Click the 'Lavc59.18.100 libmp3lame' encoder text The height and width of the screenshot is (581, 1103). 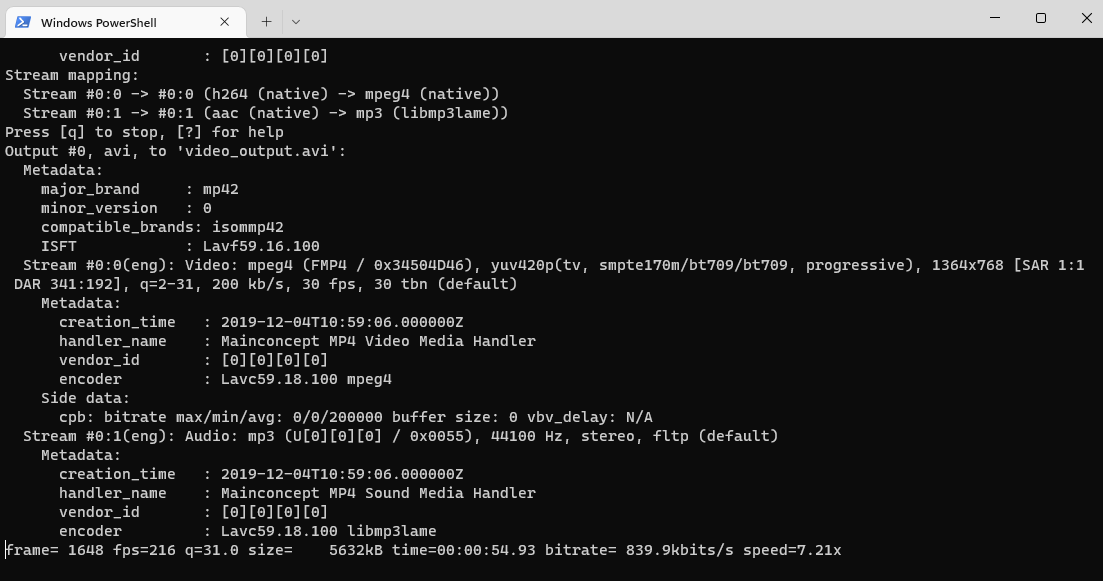pos(320,531)
